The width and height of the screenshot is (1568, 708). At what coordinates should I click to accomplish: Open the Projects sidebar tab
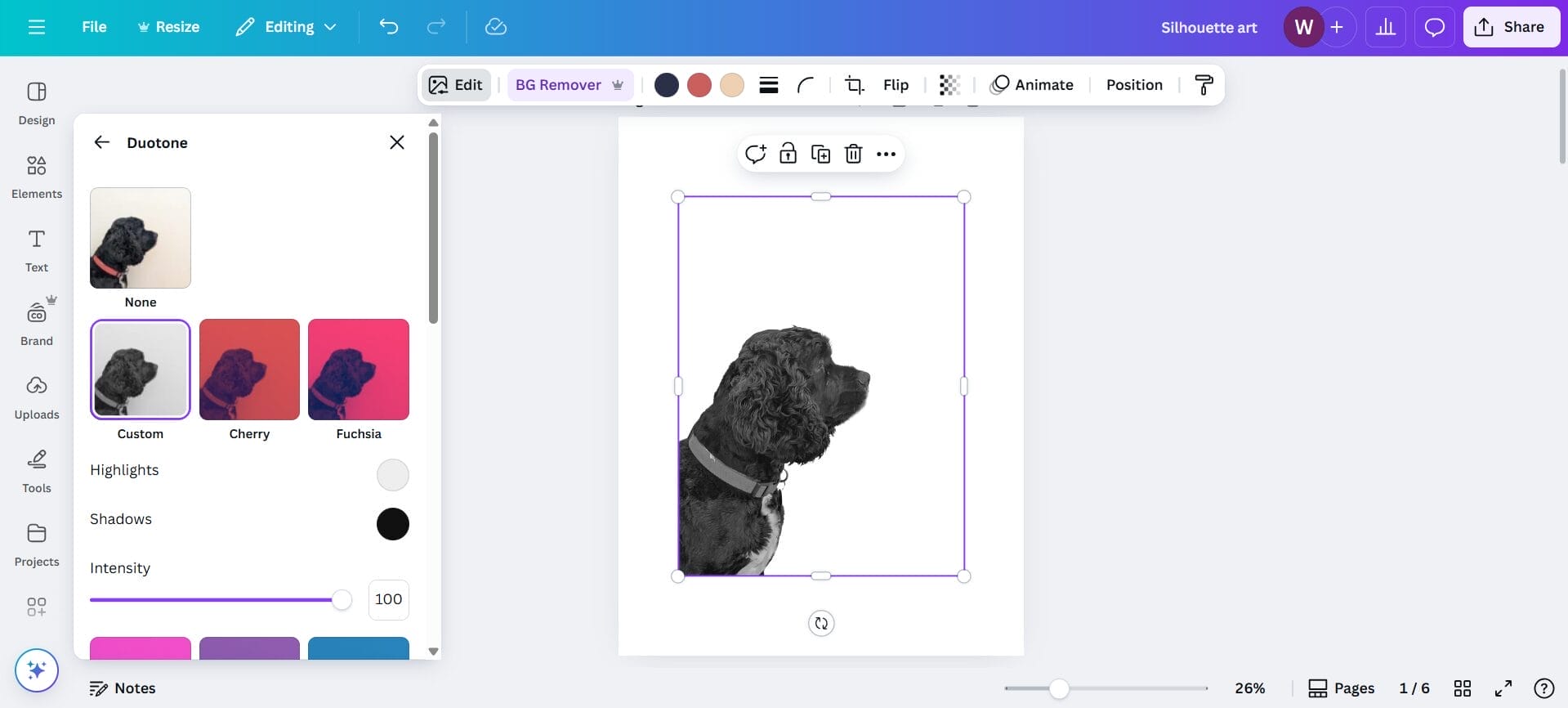click(x=37, y=544)
